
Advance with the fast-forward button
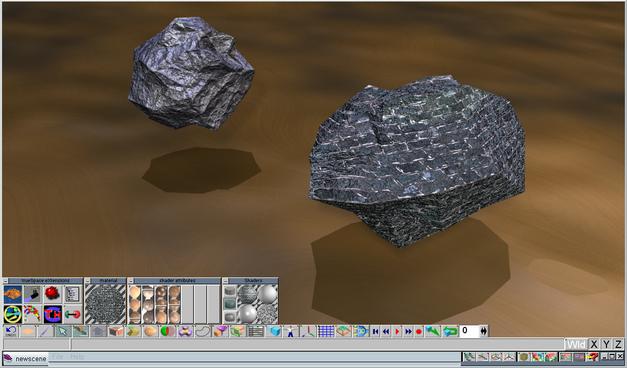point(408,331)
